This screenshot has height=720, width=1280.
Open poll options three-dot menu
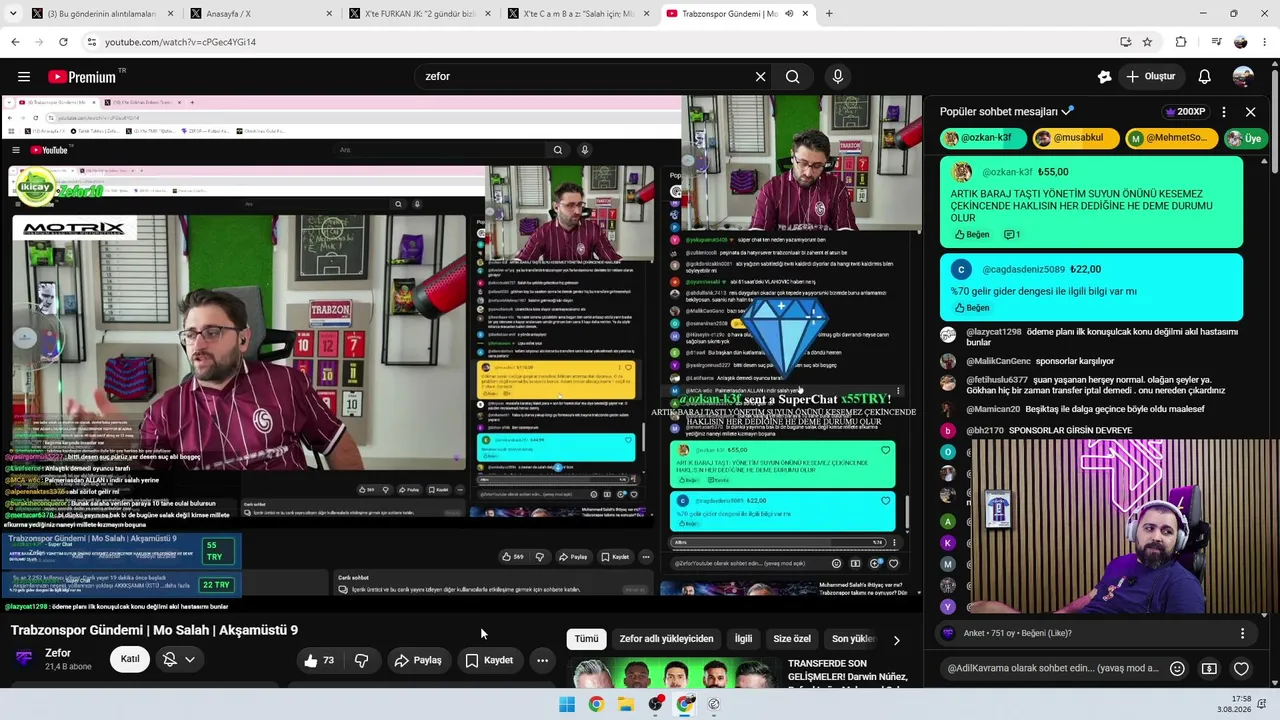click(x=1242, y=633)
